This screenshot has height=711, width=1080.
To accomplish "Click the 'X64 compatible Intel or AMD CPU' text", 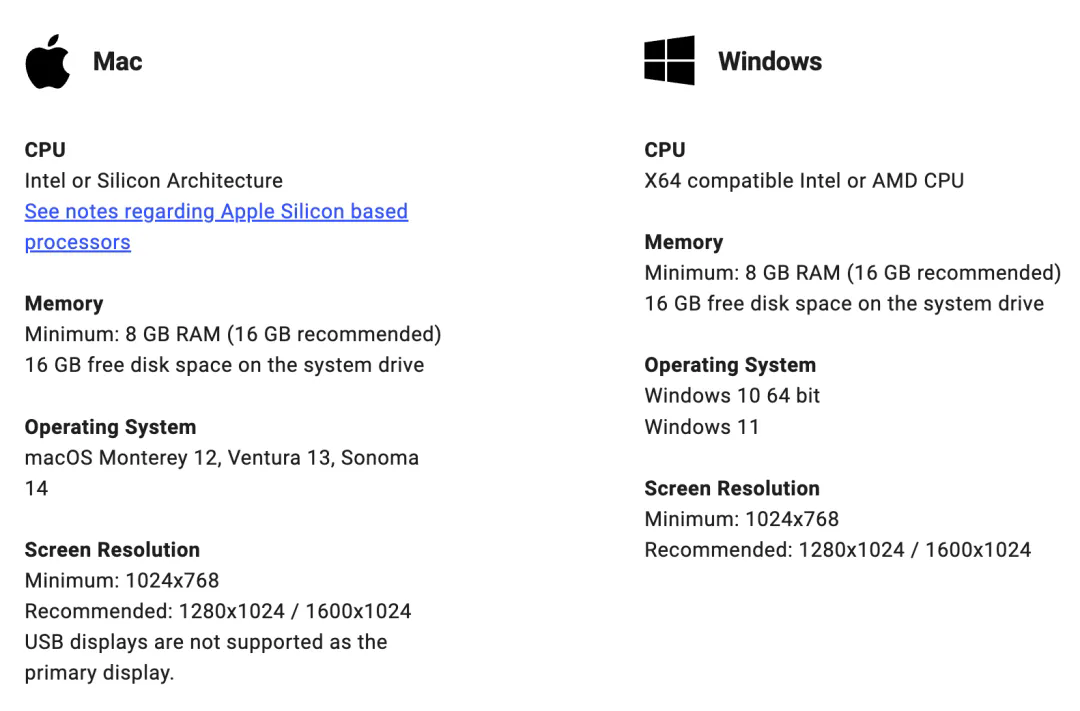I will coord(804,181).
